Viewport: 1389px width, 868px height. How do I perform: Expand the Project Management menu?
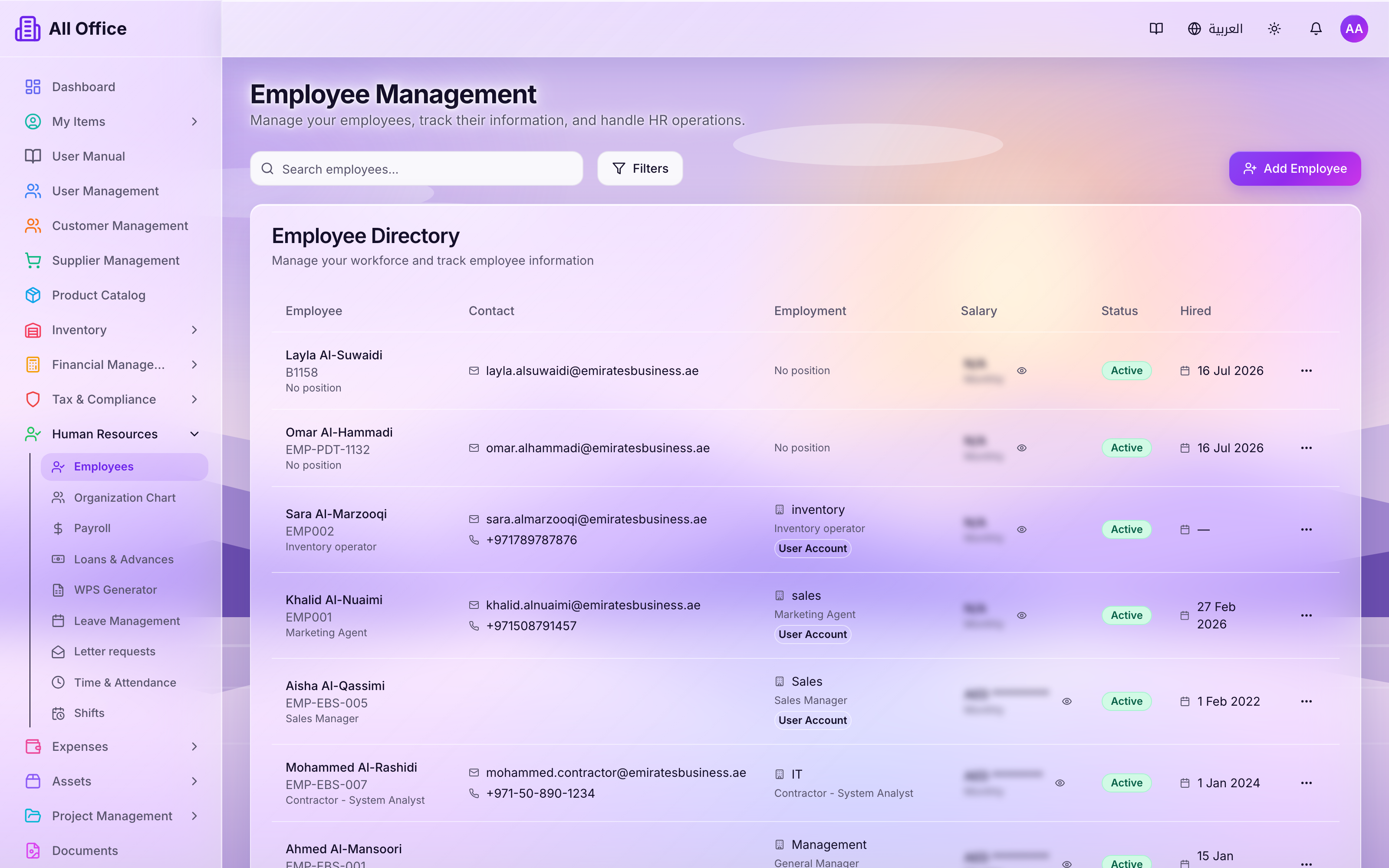click(x=111, y=816)
